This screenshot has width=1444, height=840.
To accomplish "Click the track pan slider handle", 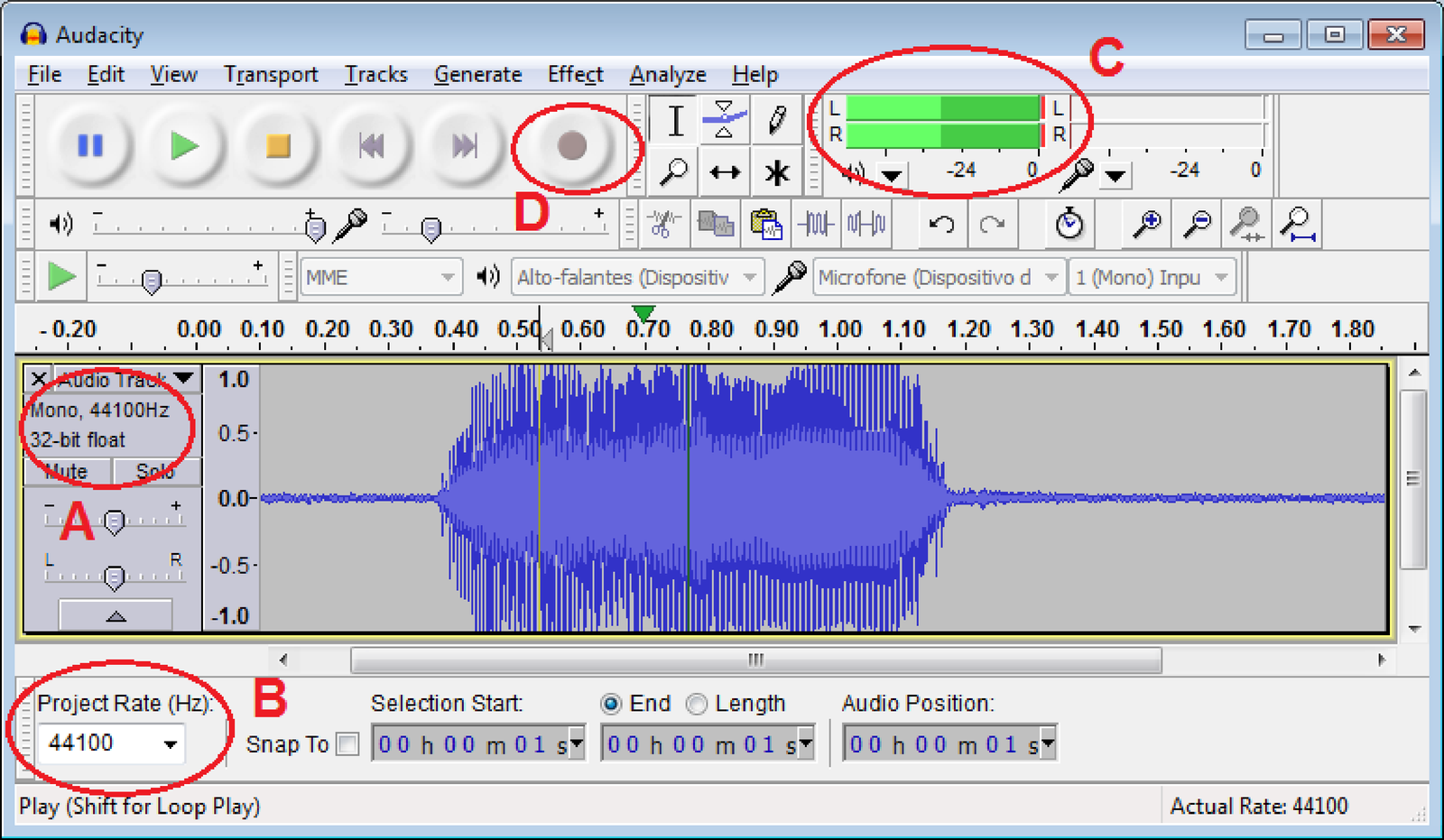I will [114, 577].
